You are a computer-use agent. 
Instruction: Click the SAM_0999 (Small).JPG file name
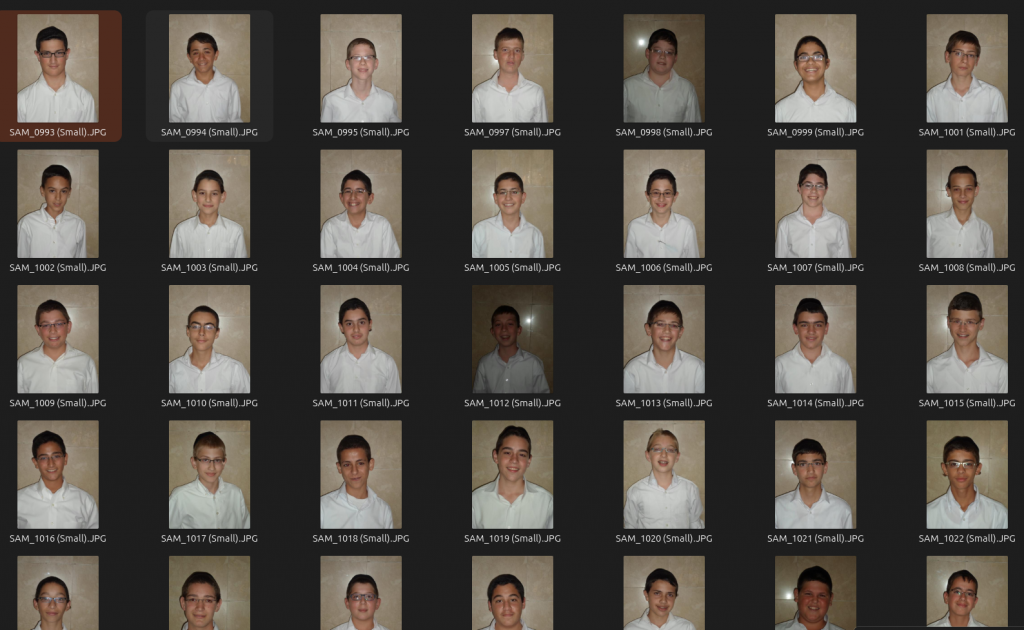(815, 133)
